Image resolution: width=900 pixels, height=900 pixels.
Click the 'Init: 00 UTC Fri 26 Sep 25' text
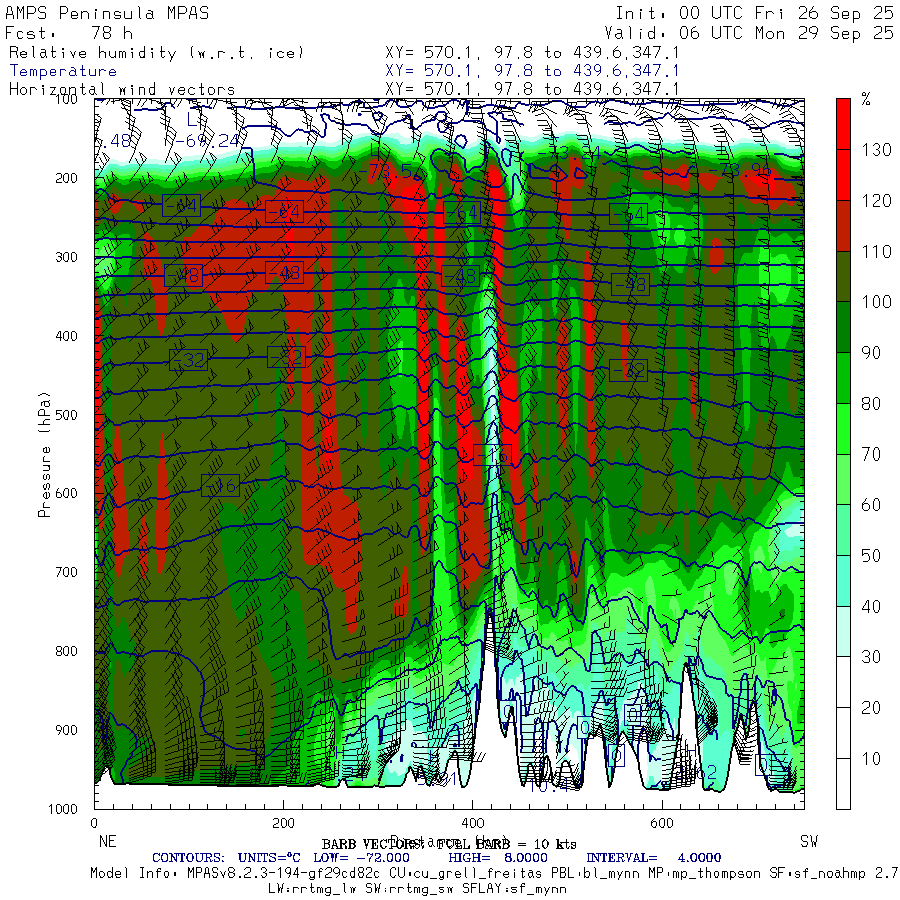[754, 13]
